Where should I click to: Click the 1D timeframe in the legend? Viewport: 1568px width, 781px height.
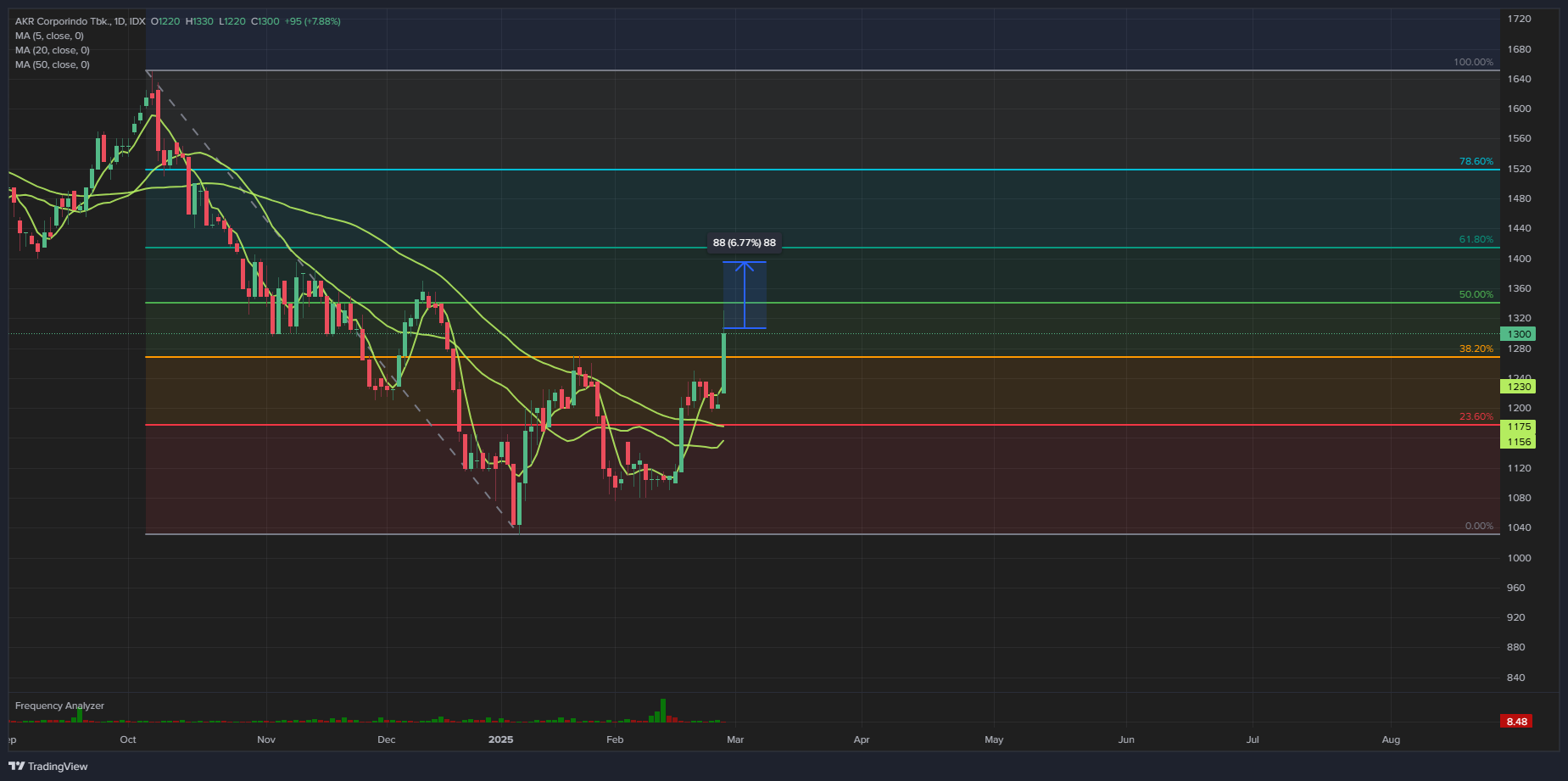pyautogui.click(x=121, y=21)
